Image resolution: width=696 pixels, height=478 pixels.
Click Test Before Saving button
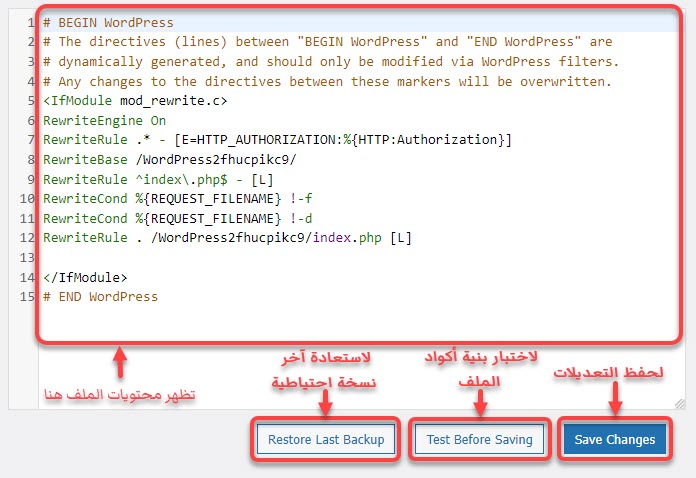coord(479,439)
